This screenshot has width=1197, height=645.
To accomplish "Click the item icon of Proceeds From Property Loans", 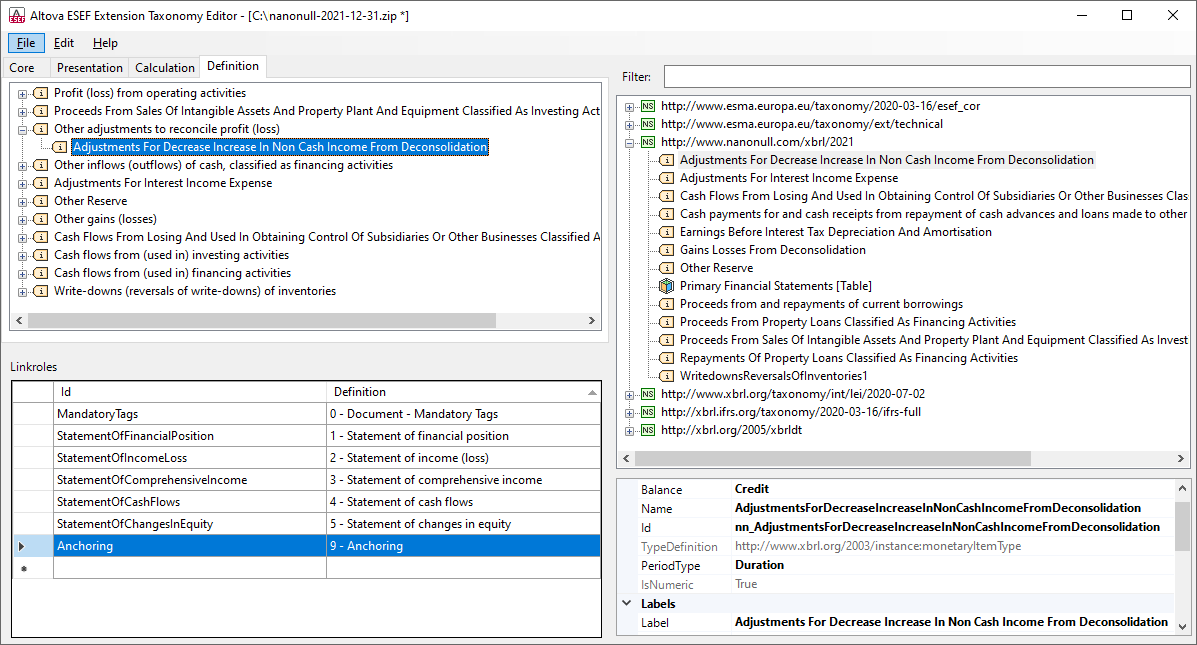I will [666, 322].
